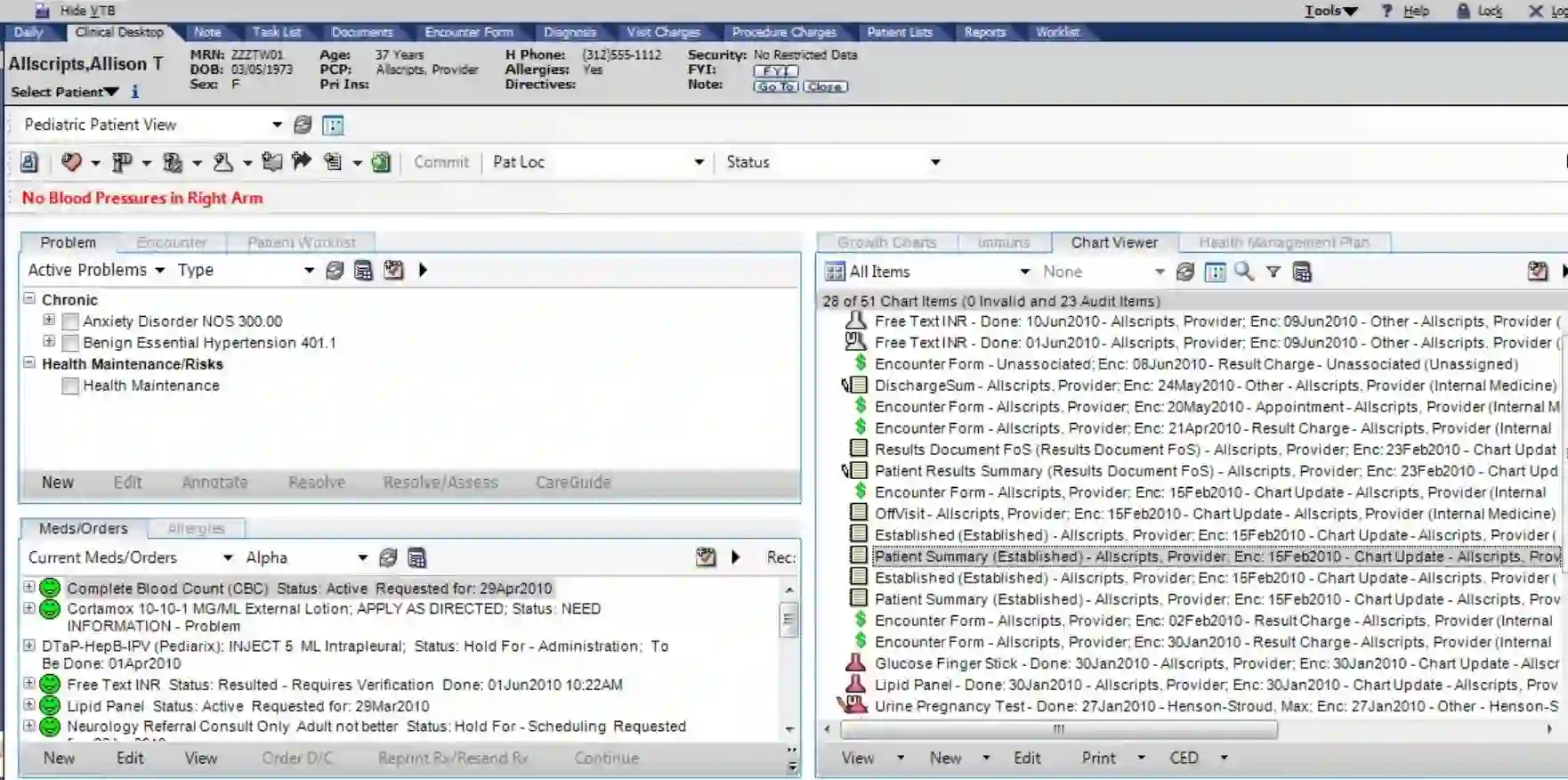This screenshot has height=780, width=1568.
Task: Click the Chart Viewer horizontal scrollbar
Action: coord(1059,729)
